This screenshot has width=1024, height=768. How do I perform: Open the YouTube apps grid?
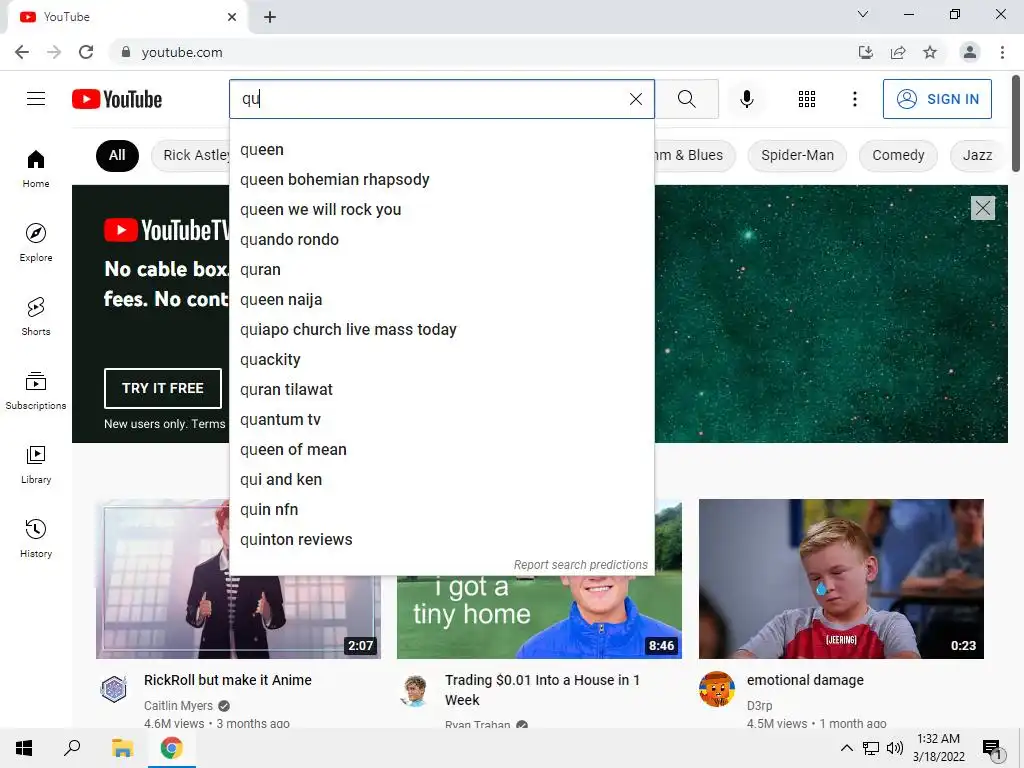tap(807, 99)
